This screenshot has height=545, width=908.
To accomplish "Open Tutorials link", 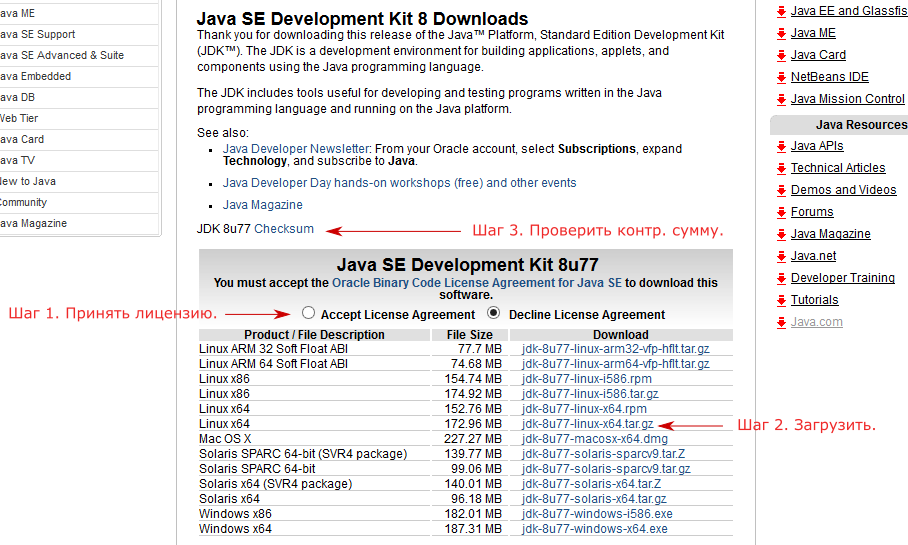I will click(x=815, y=300).
